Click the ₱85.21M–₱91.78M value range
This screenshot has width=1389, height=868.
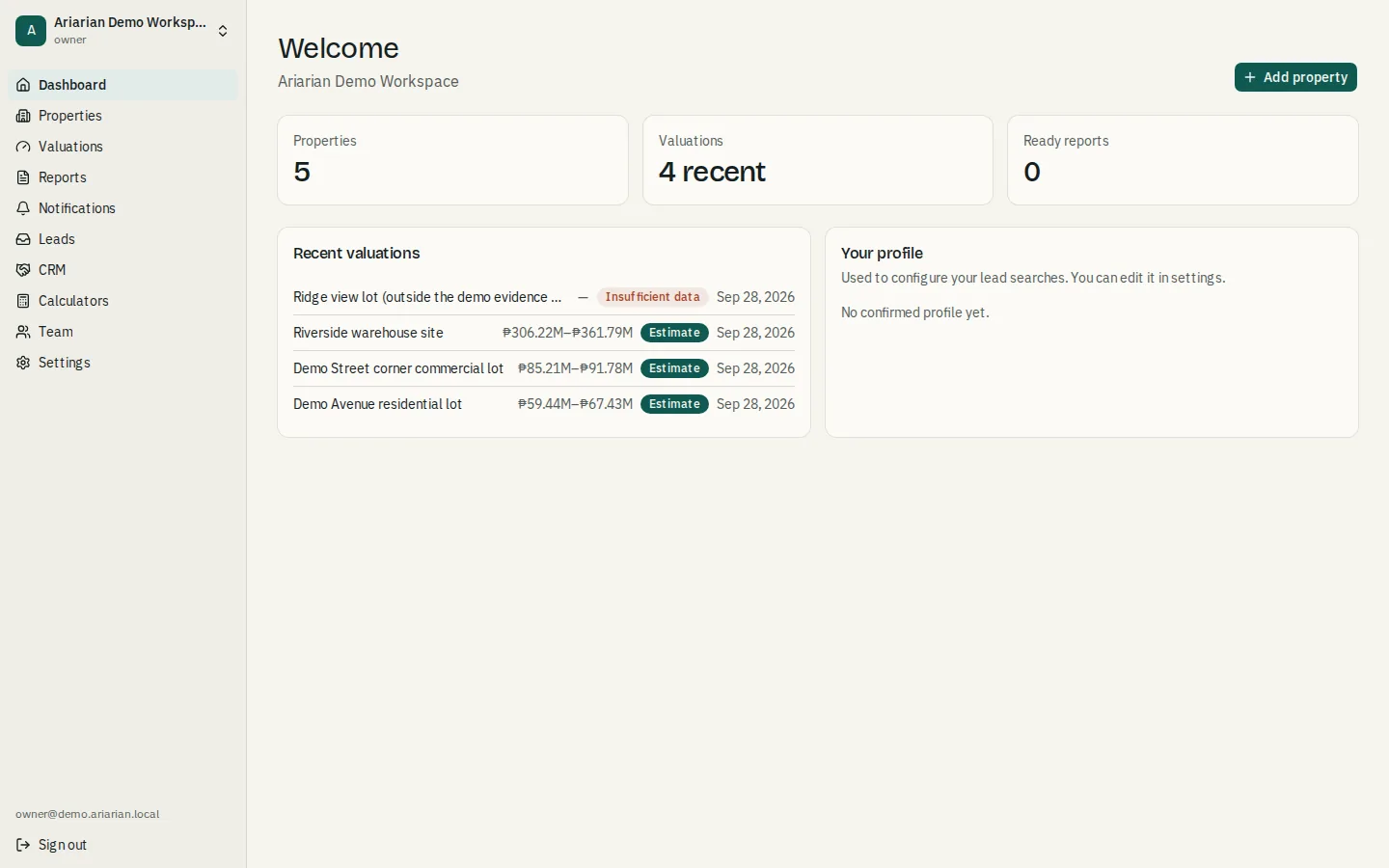(576, 368)
